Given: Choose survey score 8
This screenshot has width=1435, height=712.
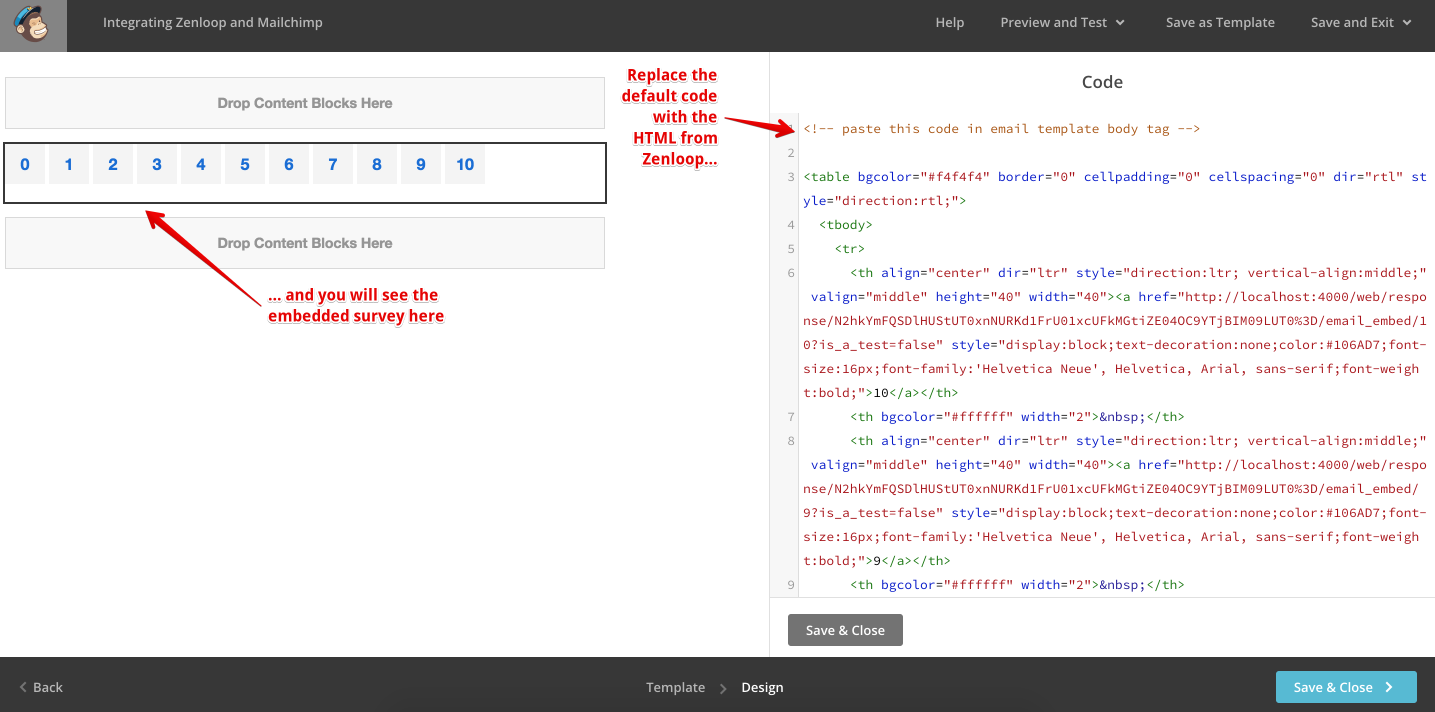Looking at the screenshot, I should pos(377,165).
